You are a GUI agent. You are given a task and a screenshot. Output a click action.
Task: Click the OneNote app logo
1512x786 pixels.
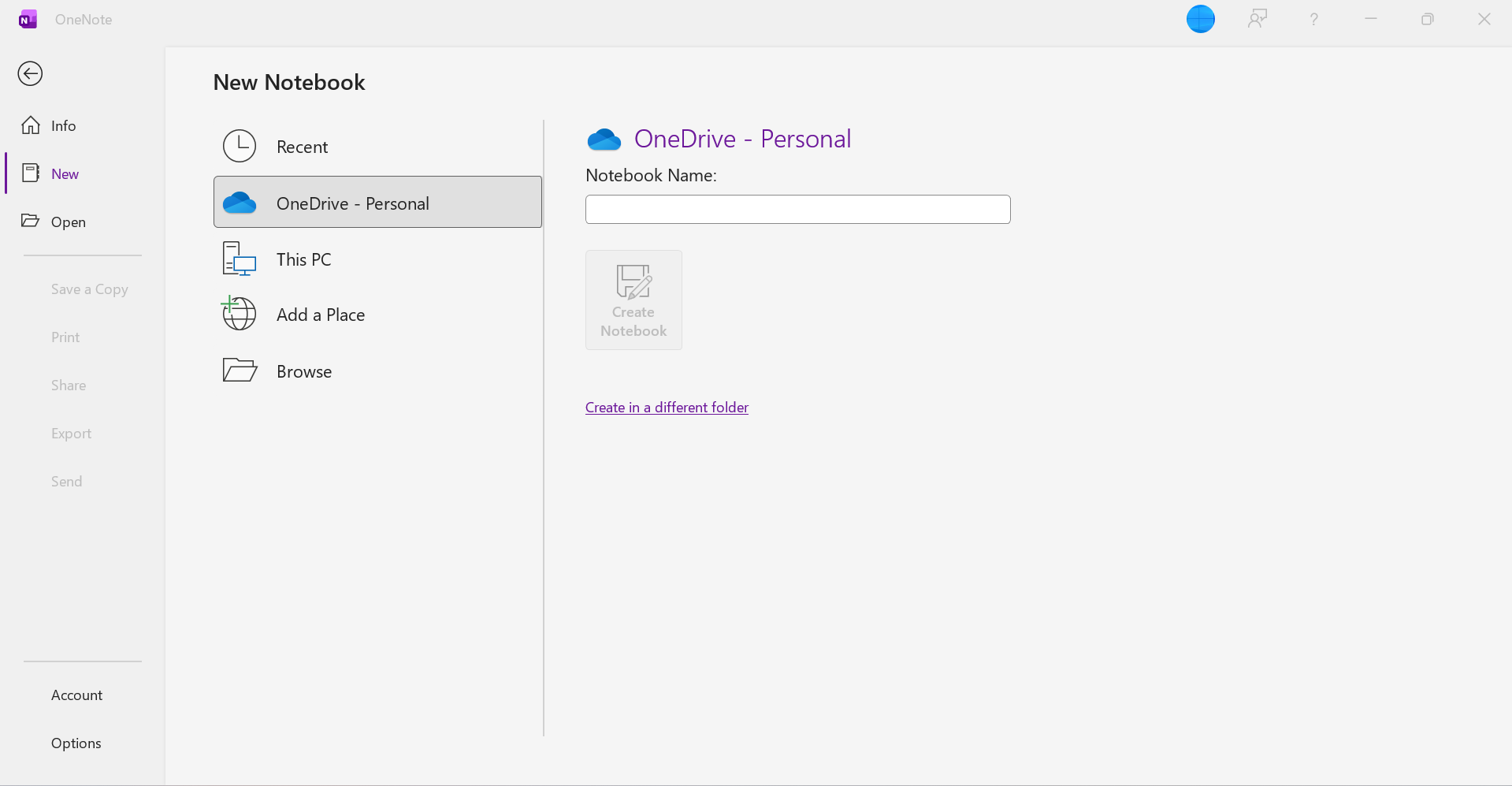(28, 19)
